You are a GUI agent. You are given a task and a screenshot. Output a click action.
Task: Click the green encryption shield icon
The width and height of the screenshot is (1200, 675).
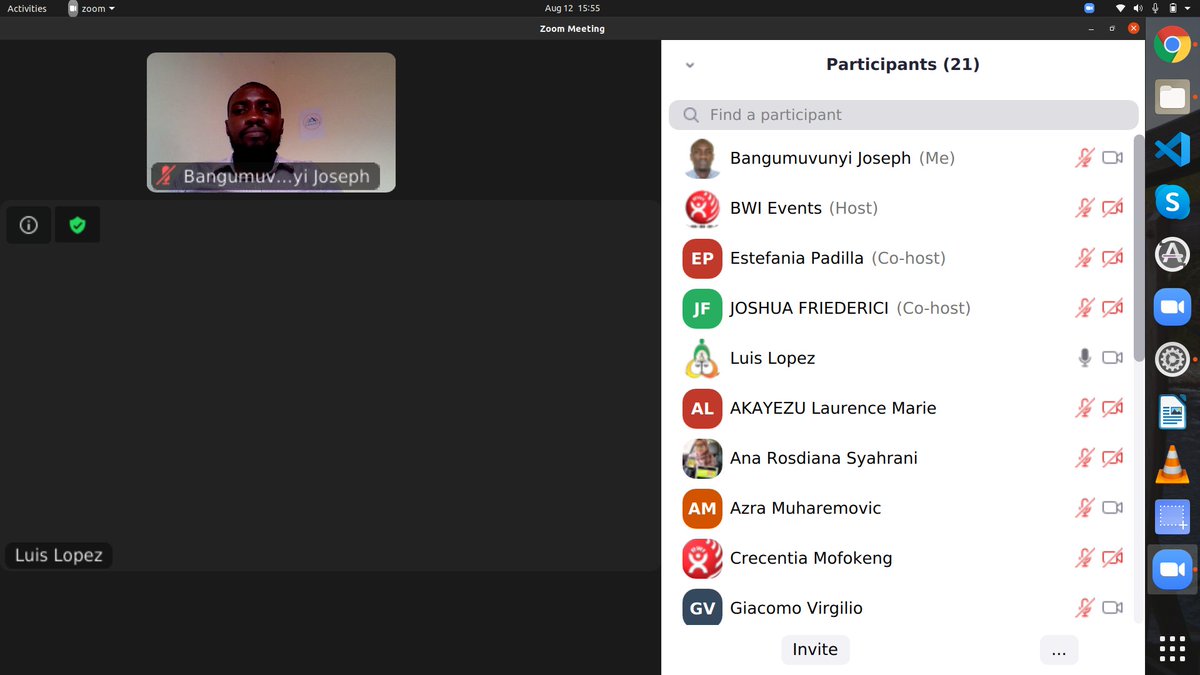pyautogui.click(x=77, y=225)
